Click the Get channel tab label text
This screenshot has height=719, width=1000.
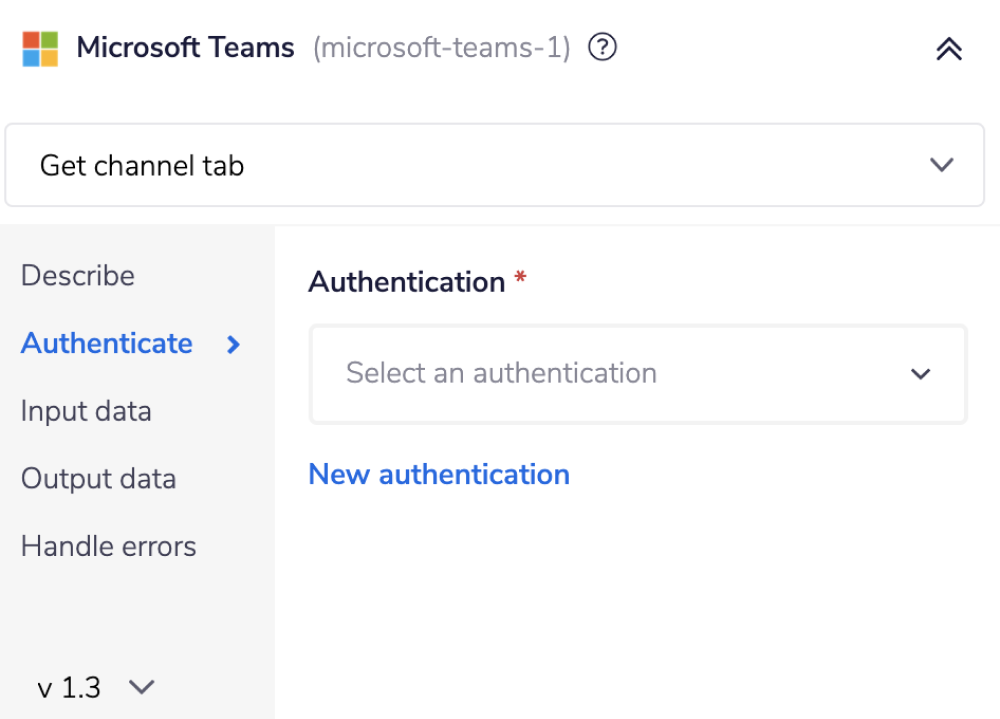(x=141, y=165)
